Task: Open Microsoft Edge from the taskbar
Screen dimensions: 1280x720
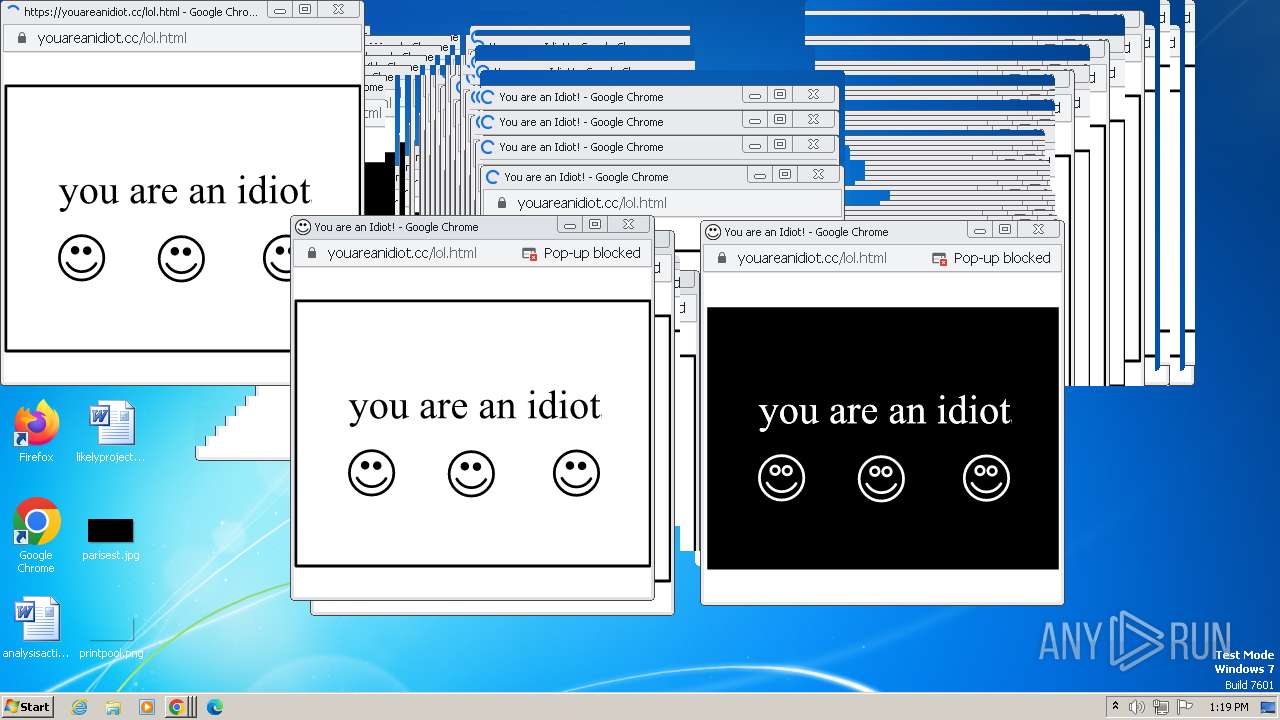Action: tap(214, 707)
